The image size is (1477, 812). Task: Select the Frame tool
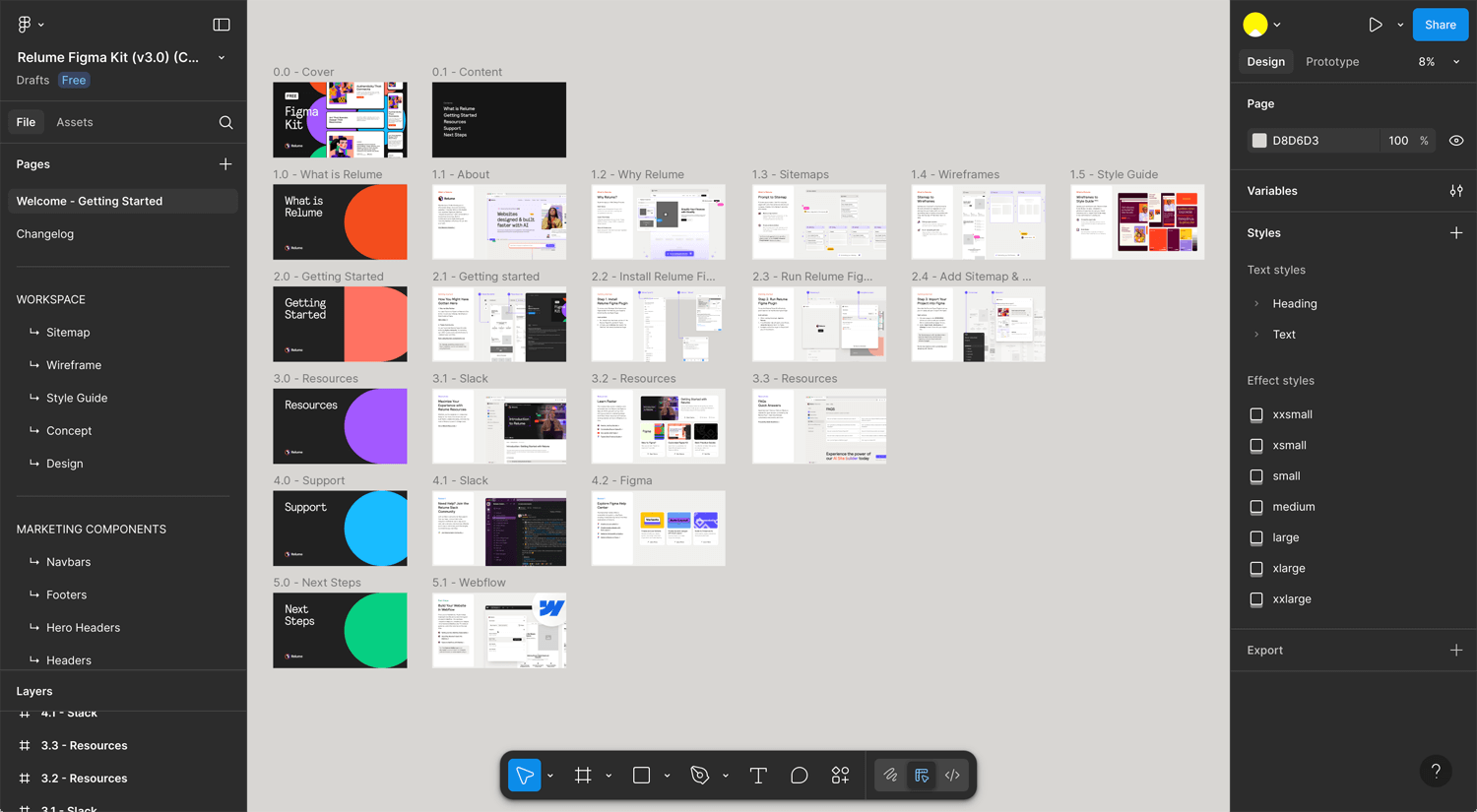coord(583,776)
